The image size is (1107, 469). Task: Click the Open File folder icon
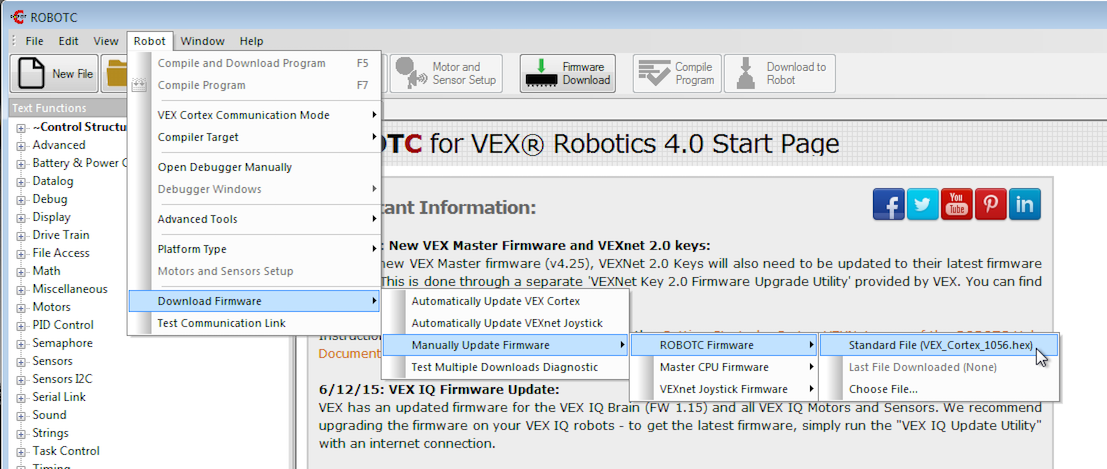point(114,73)
